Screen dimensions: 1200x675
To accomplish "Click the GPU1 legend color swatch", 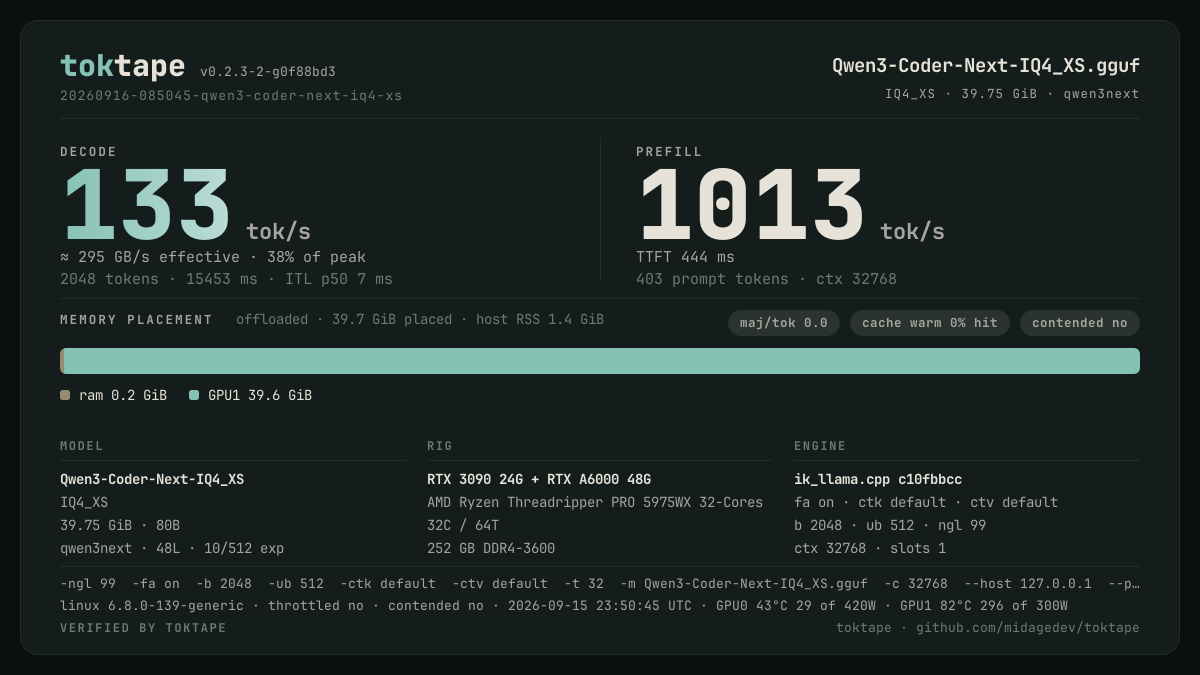I will point(194,395).
